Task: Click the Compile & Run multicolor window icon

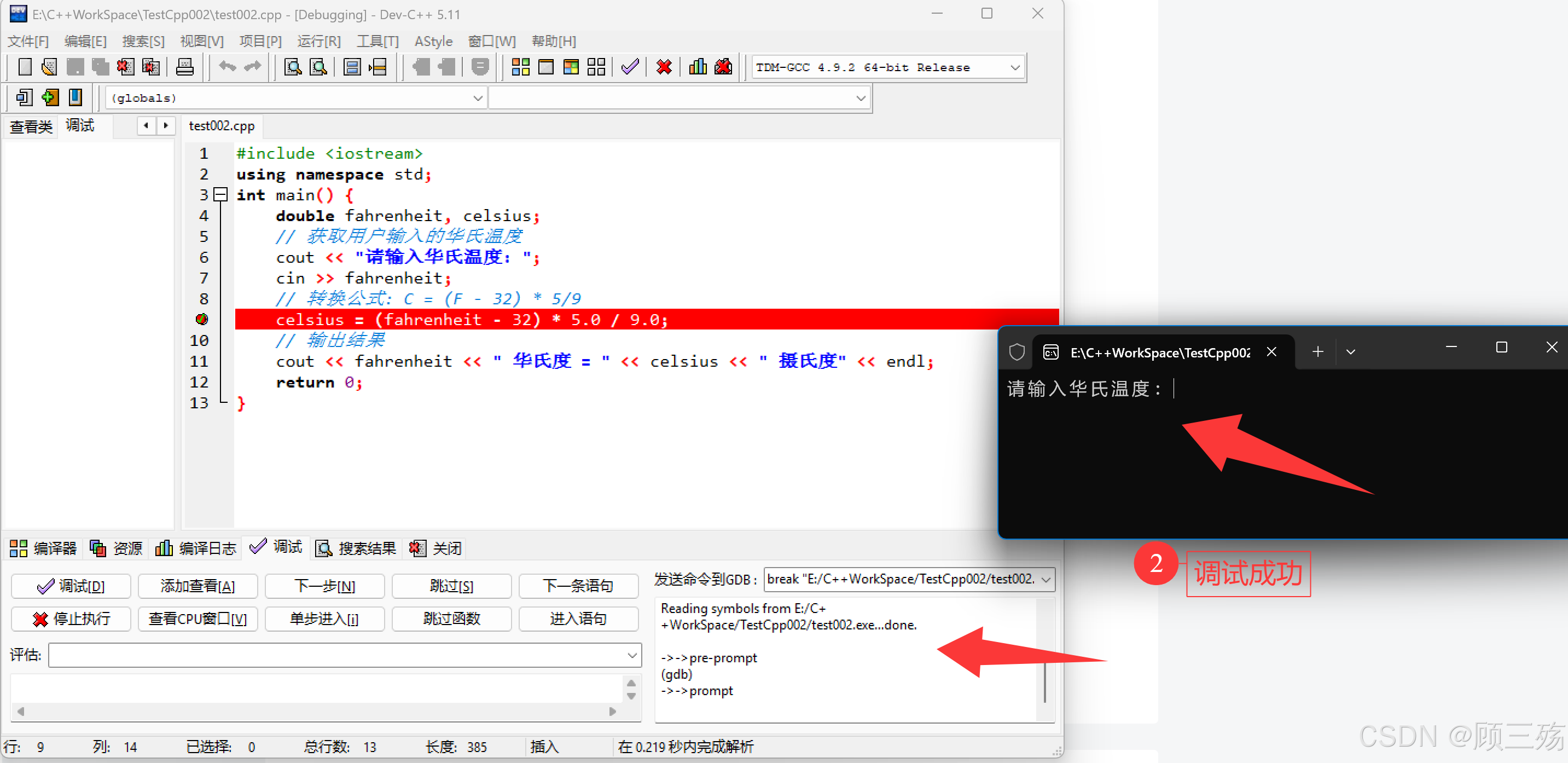Action: [x=571, y=67]
